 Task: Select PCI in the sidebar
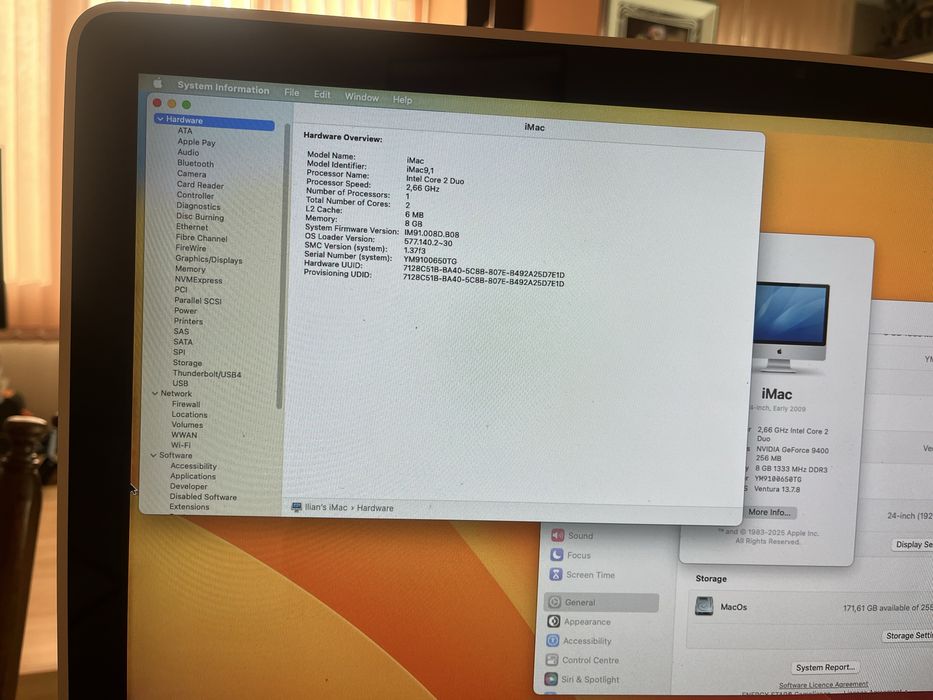(x=181, y=289)
